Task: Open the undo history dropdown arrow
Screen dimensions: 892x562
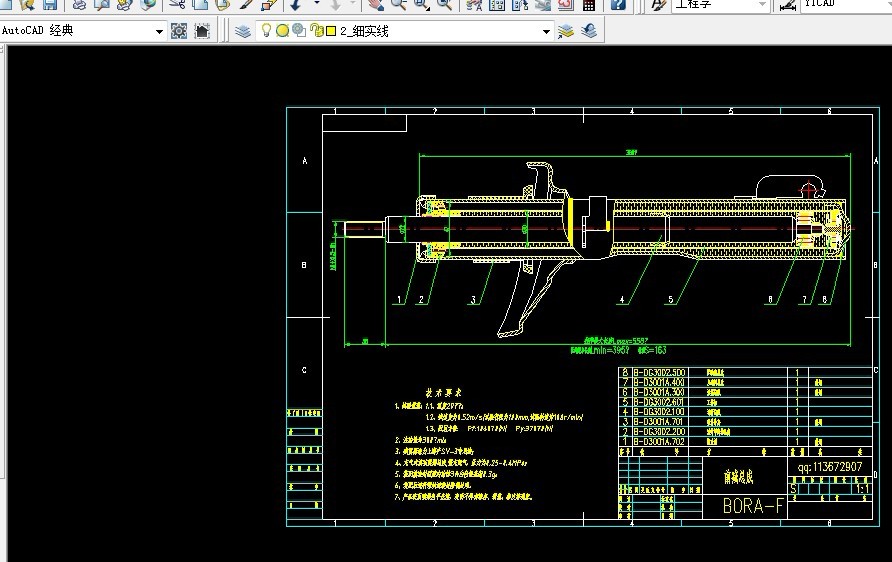Action: (317, 4)
